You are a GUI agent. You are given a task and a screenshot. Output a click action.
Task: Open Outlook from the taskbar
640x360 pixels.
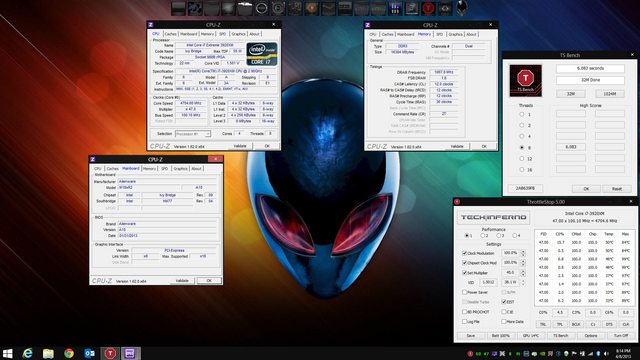tap(89, 353)
